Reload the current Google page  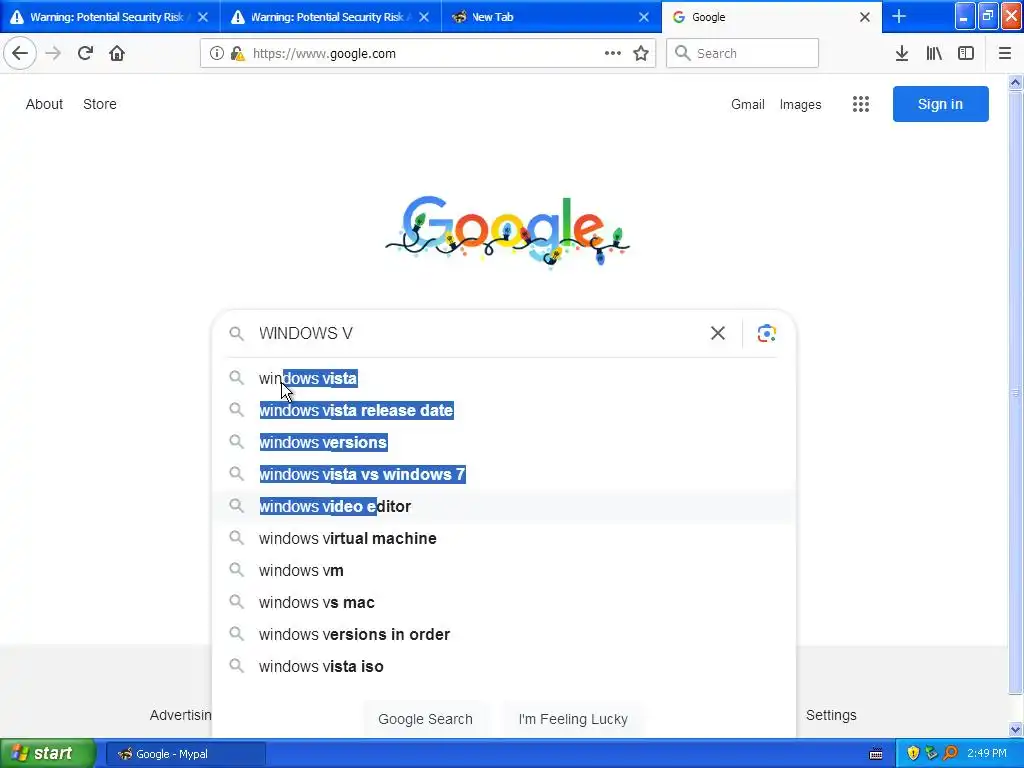pyautogui.click(x=85, y=53)
